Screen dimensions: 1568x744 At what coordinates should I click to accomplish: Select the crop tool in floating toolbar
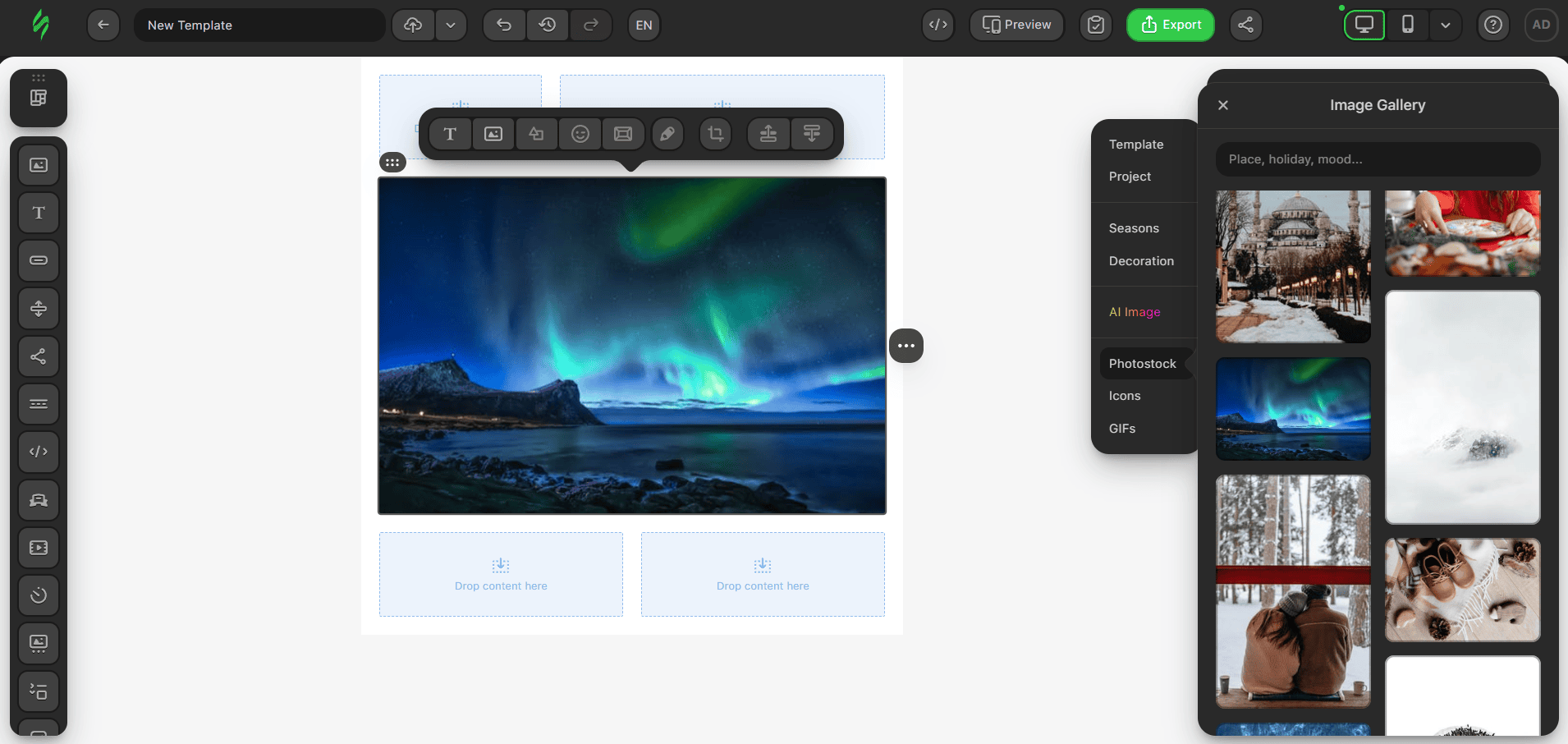click(x=716, y=134)
